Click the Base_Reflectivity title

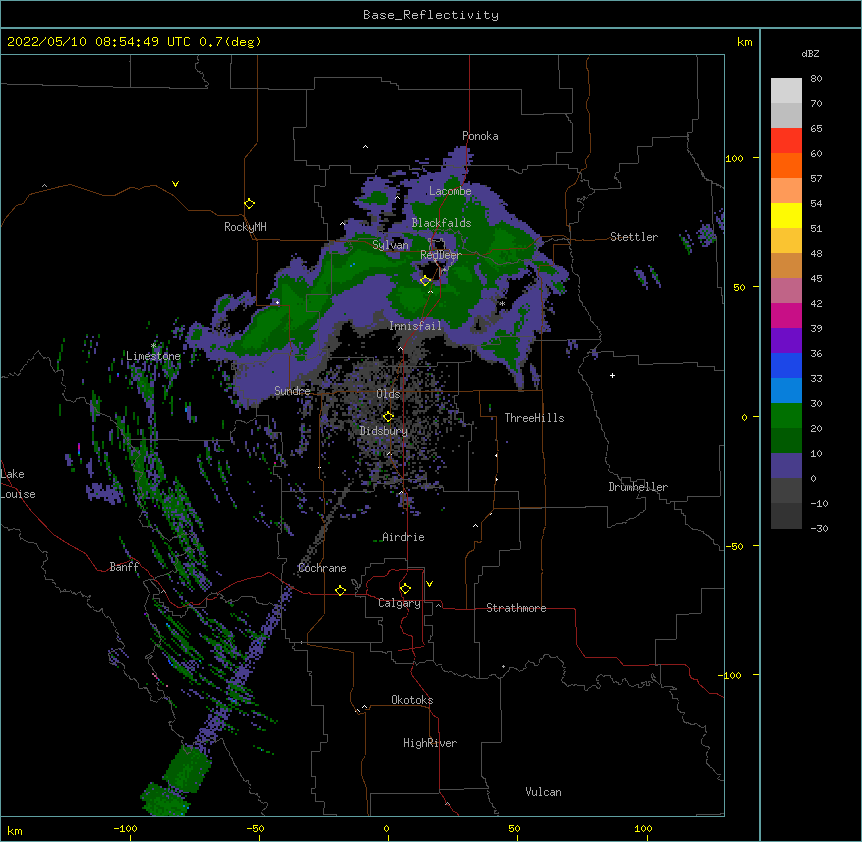430,15
